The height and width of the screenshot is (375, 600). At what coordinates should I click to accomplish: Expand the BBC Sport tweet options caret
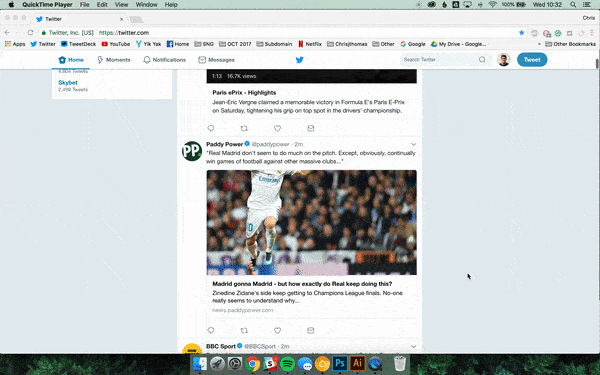click(413, 346)
